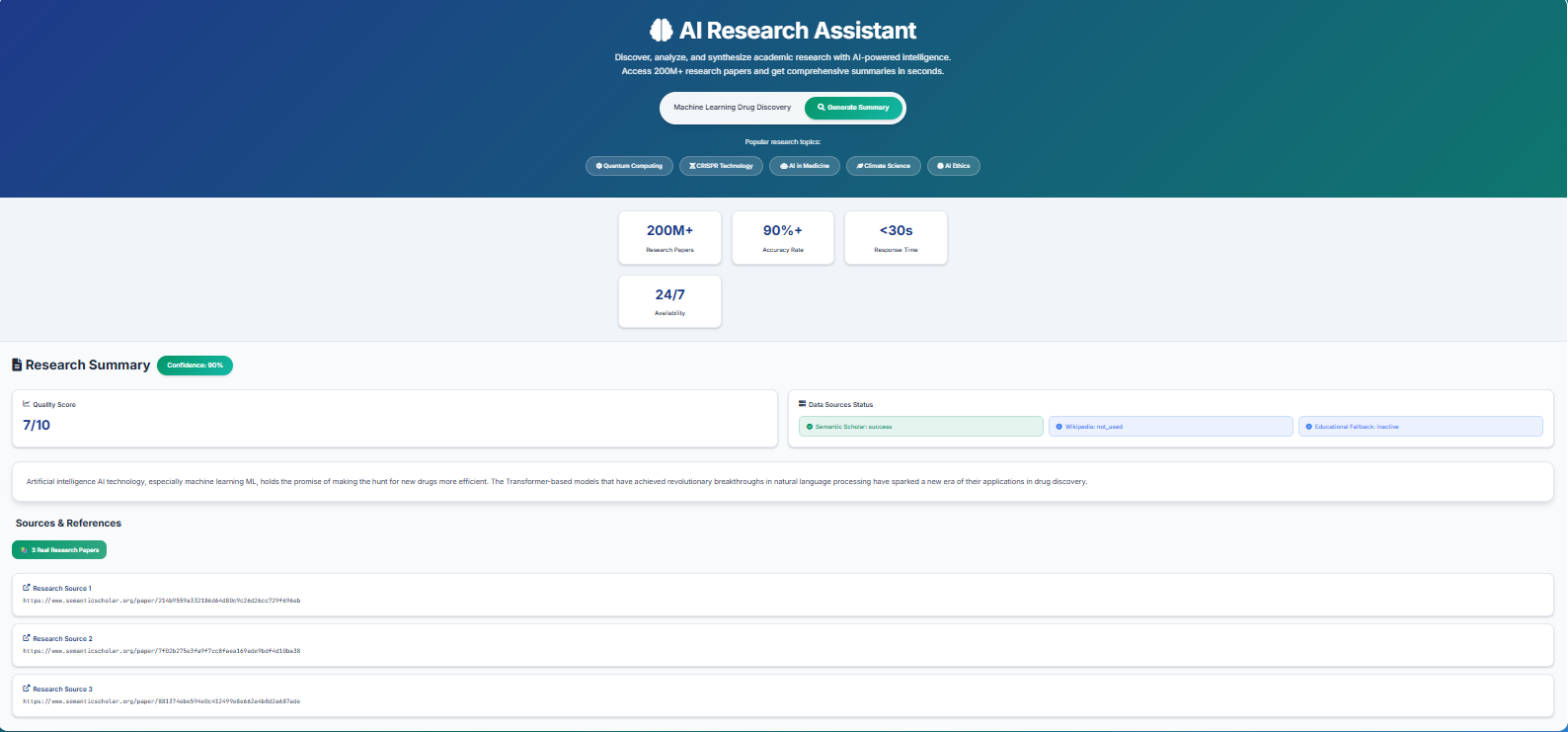Click the 90%+ Accuracy Rate stat card
Image resolution: width=1568 pixels, height=732 pixels.
coord(783,238)
